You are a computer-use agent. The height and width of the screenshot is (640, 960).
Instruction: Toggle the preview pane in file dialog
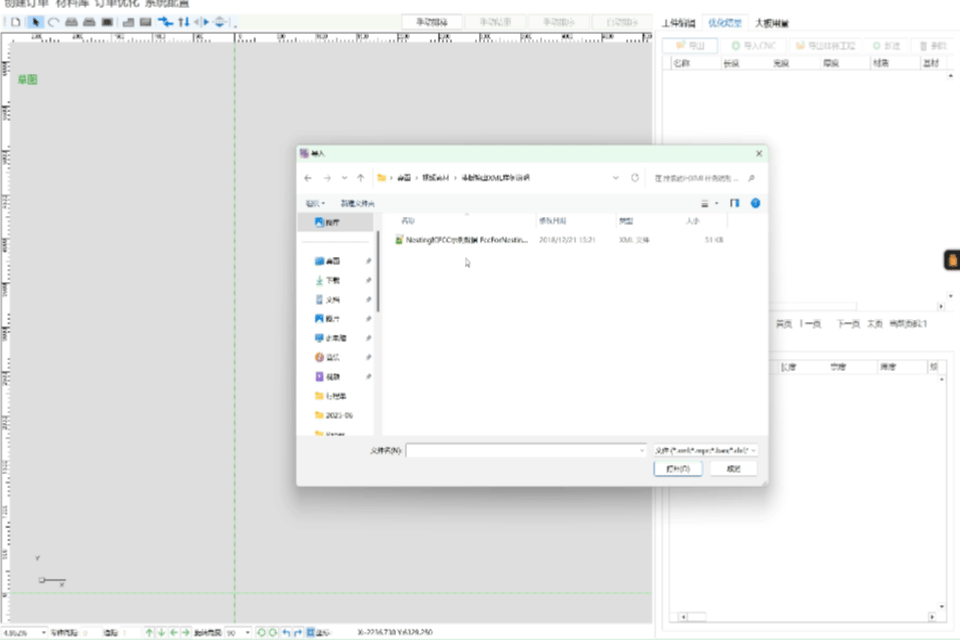735,203
